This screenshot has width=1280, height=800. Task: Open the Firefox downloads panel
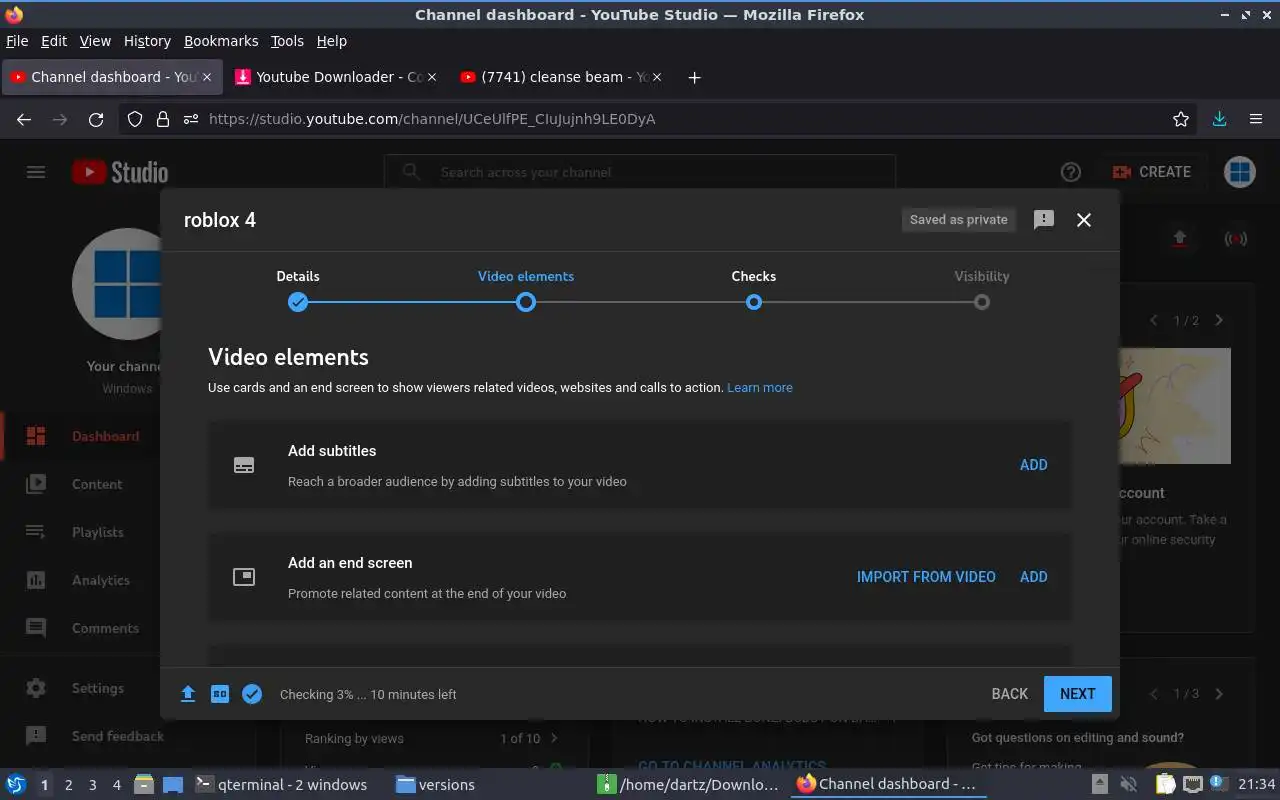coord(1220,119)
